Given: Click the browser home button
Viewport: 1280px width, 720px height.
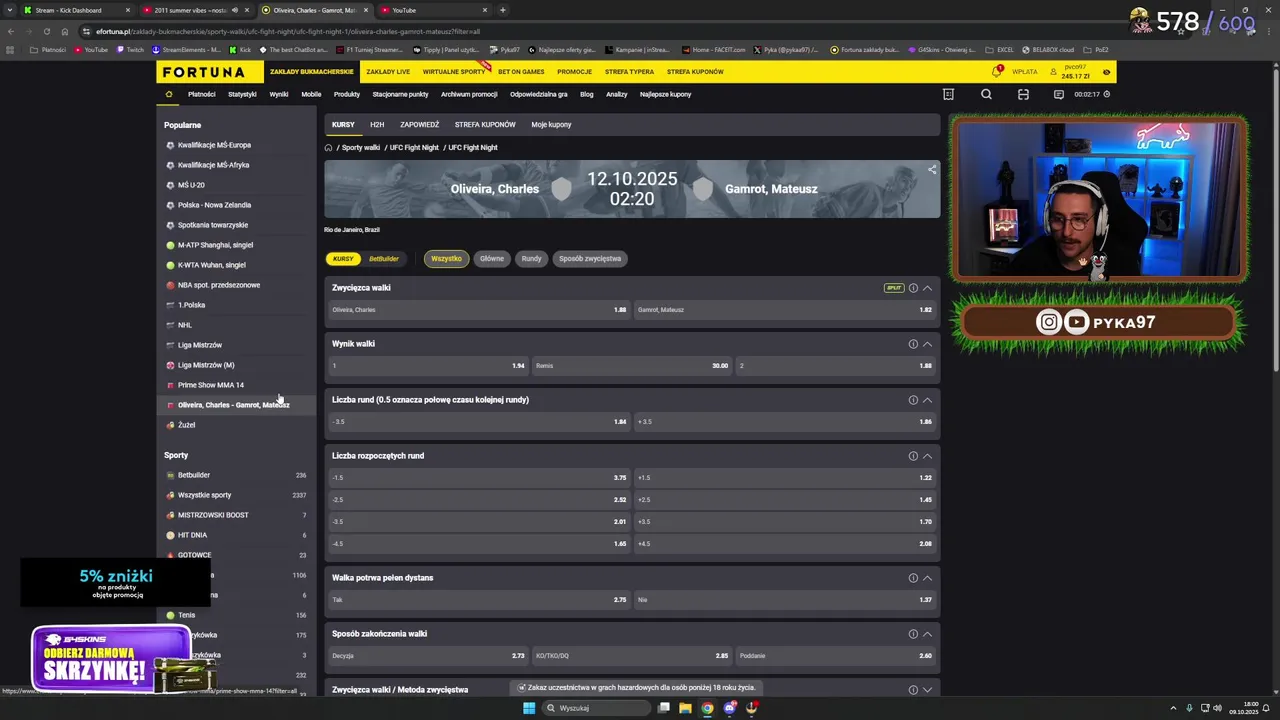Looking at the screenshot, I should click(65, 31).
